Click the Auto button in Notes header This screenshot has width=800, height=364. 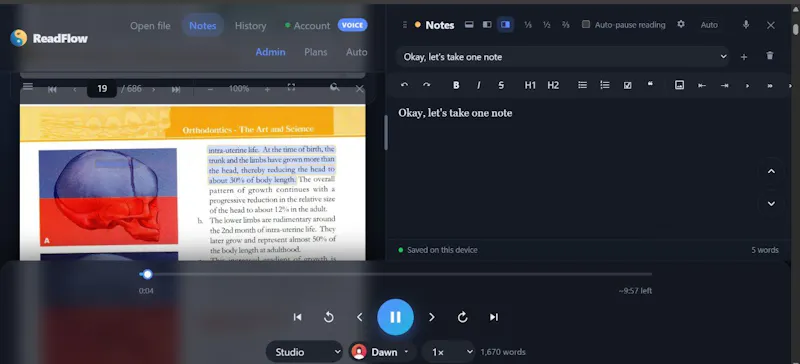tap(709, 25)
